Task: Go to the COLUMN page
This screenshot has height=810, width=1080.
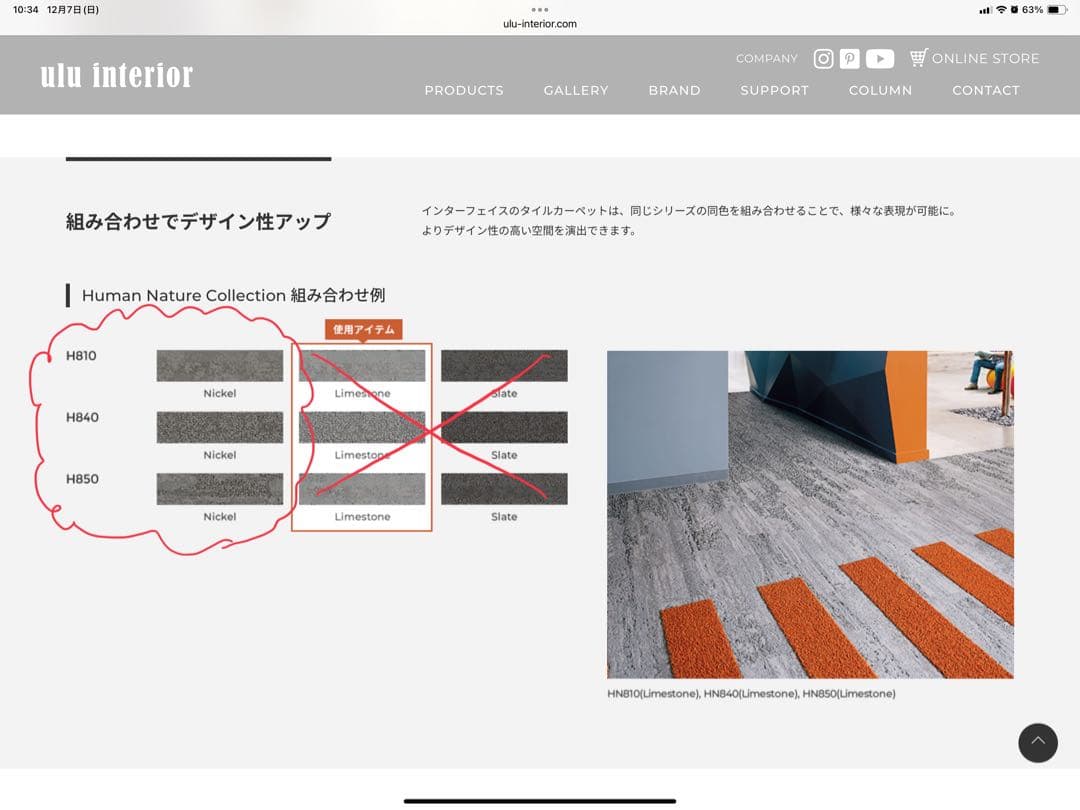Action: click(x=880, y=90)
